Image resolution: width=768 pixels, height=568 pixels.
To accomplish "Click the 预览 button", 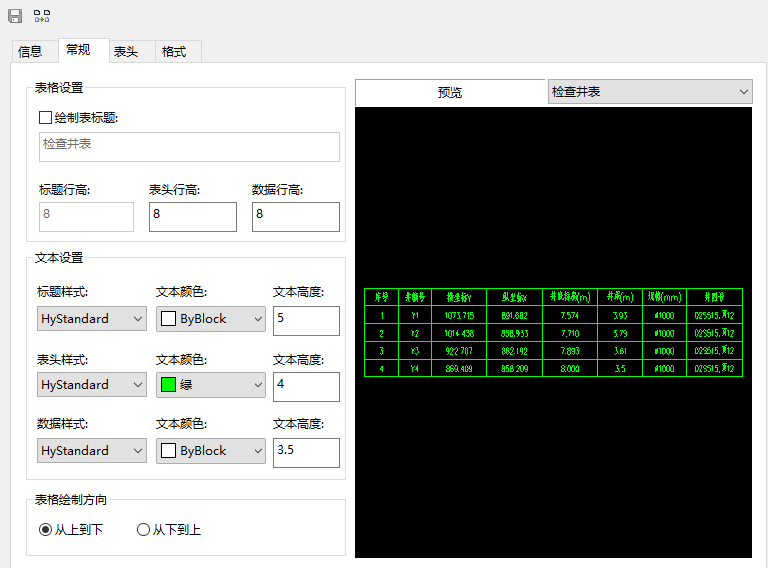I will (450, 92).
